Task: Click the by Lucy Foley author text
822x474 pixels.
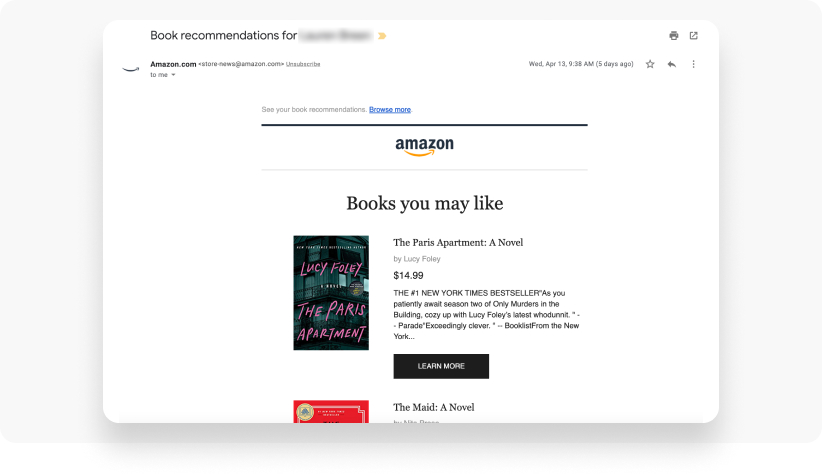Action: (417, 258)
